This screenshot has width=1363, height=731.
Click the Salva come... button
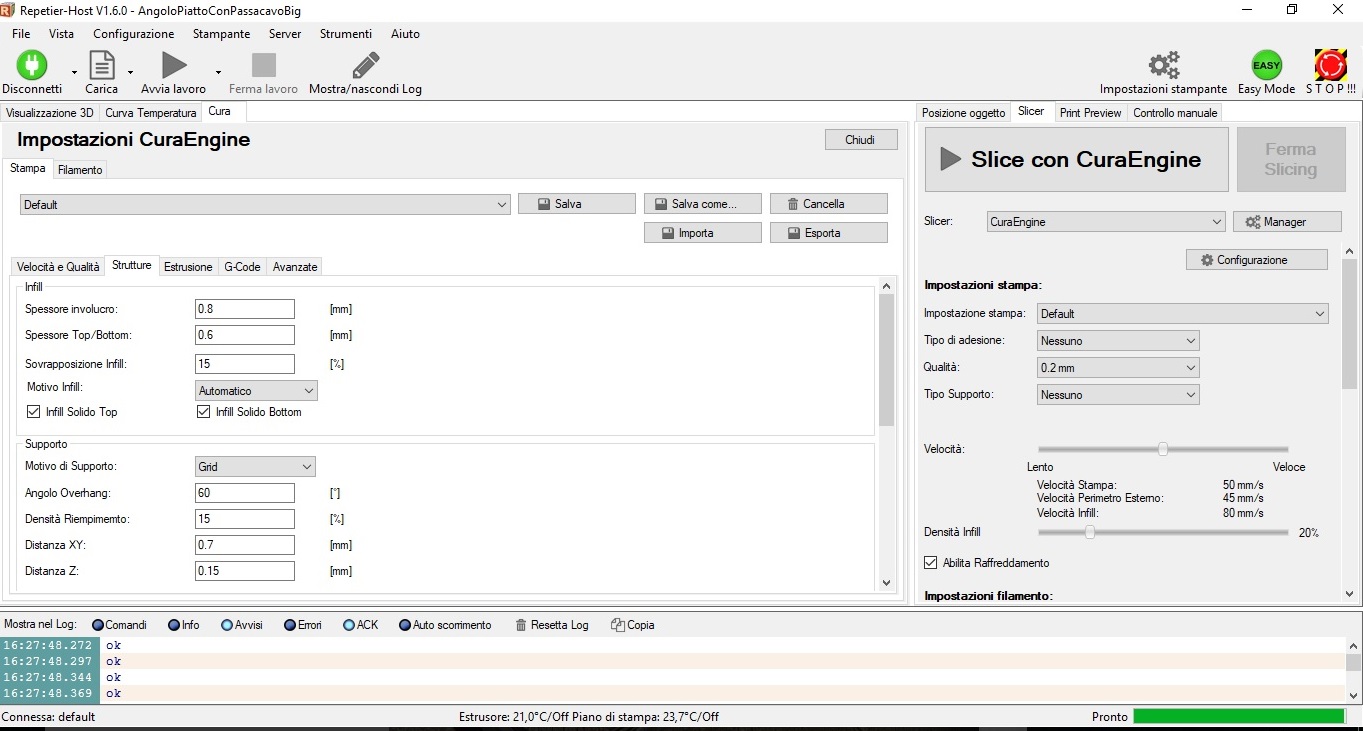coord(703,204)
